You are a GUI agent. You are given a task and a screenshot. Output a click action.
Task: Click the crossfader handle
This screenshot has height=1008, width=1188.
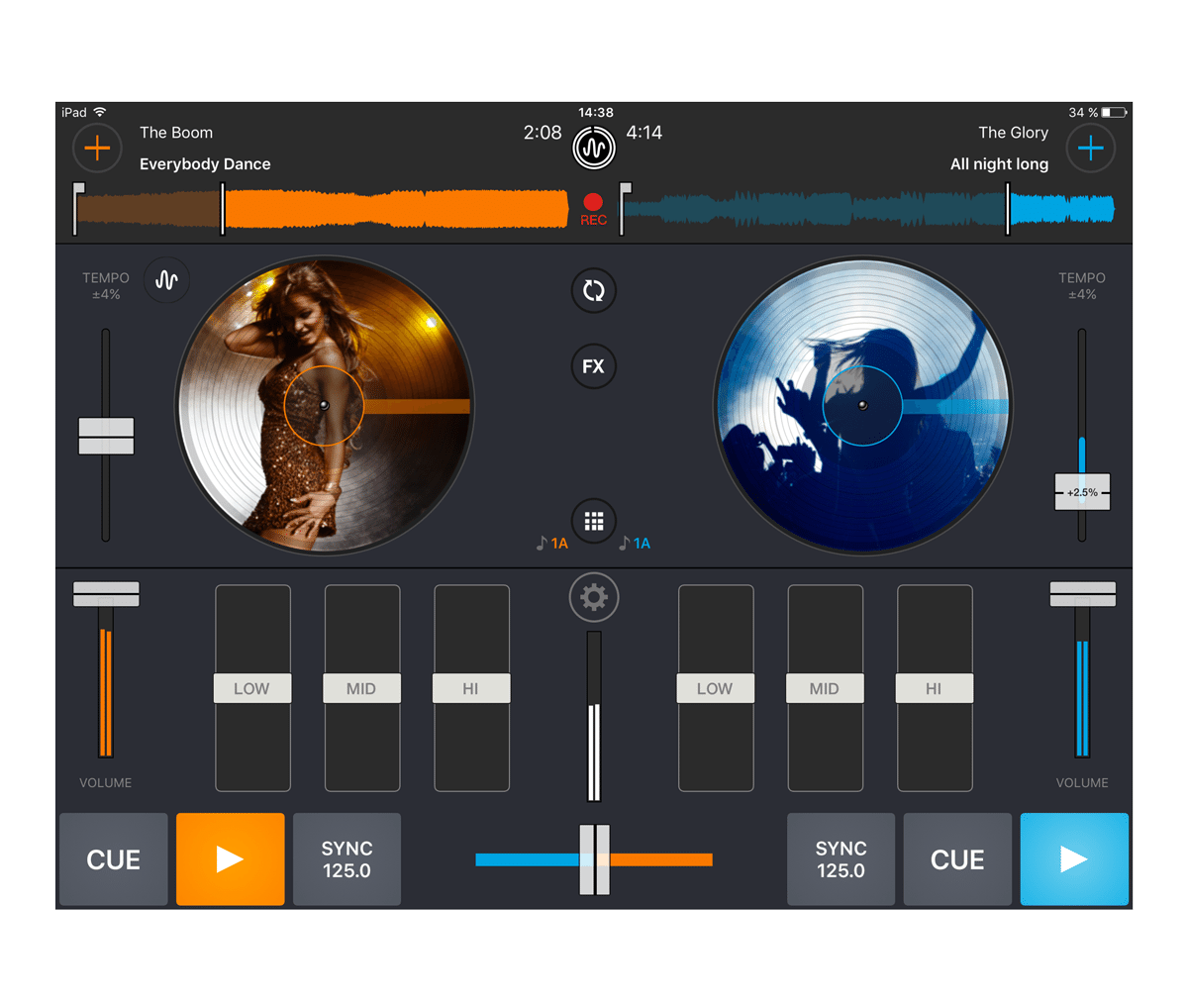pyautogui.click(x=594, y=859)
